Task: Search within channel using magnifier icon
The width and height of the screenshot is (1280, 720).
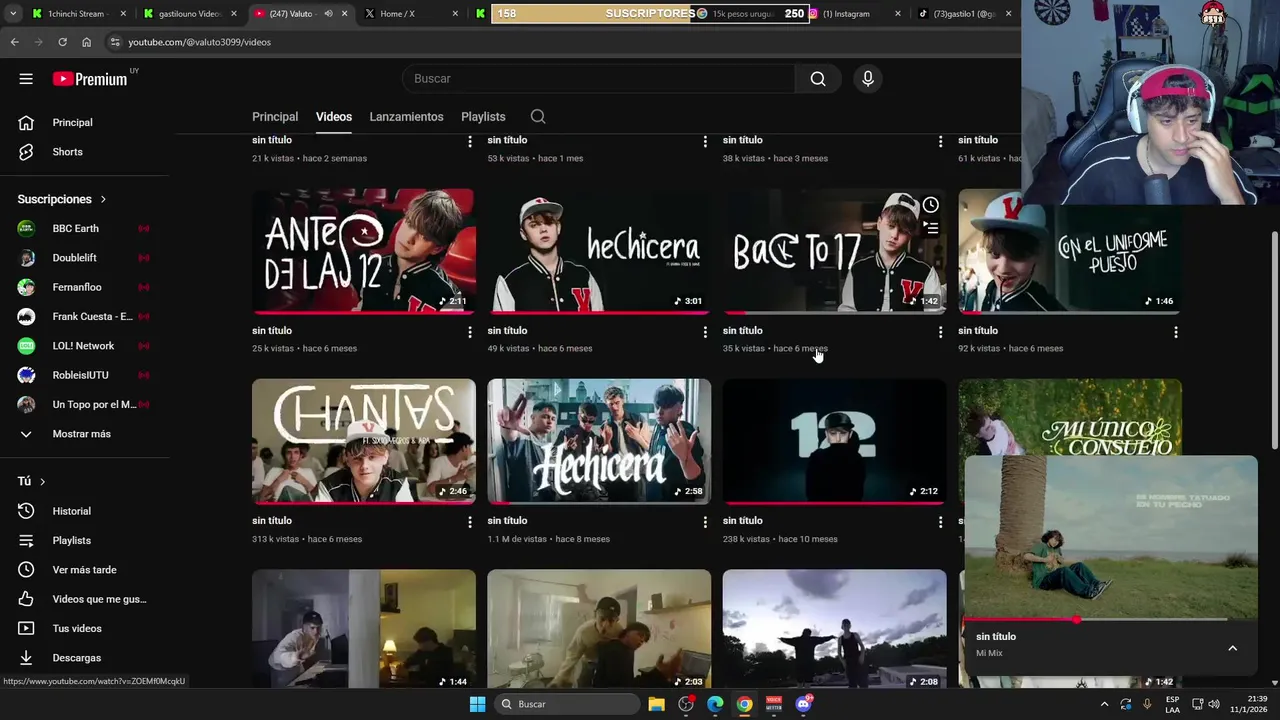Action: 538,117
